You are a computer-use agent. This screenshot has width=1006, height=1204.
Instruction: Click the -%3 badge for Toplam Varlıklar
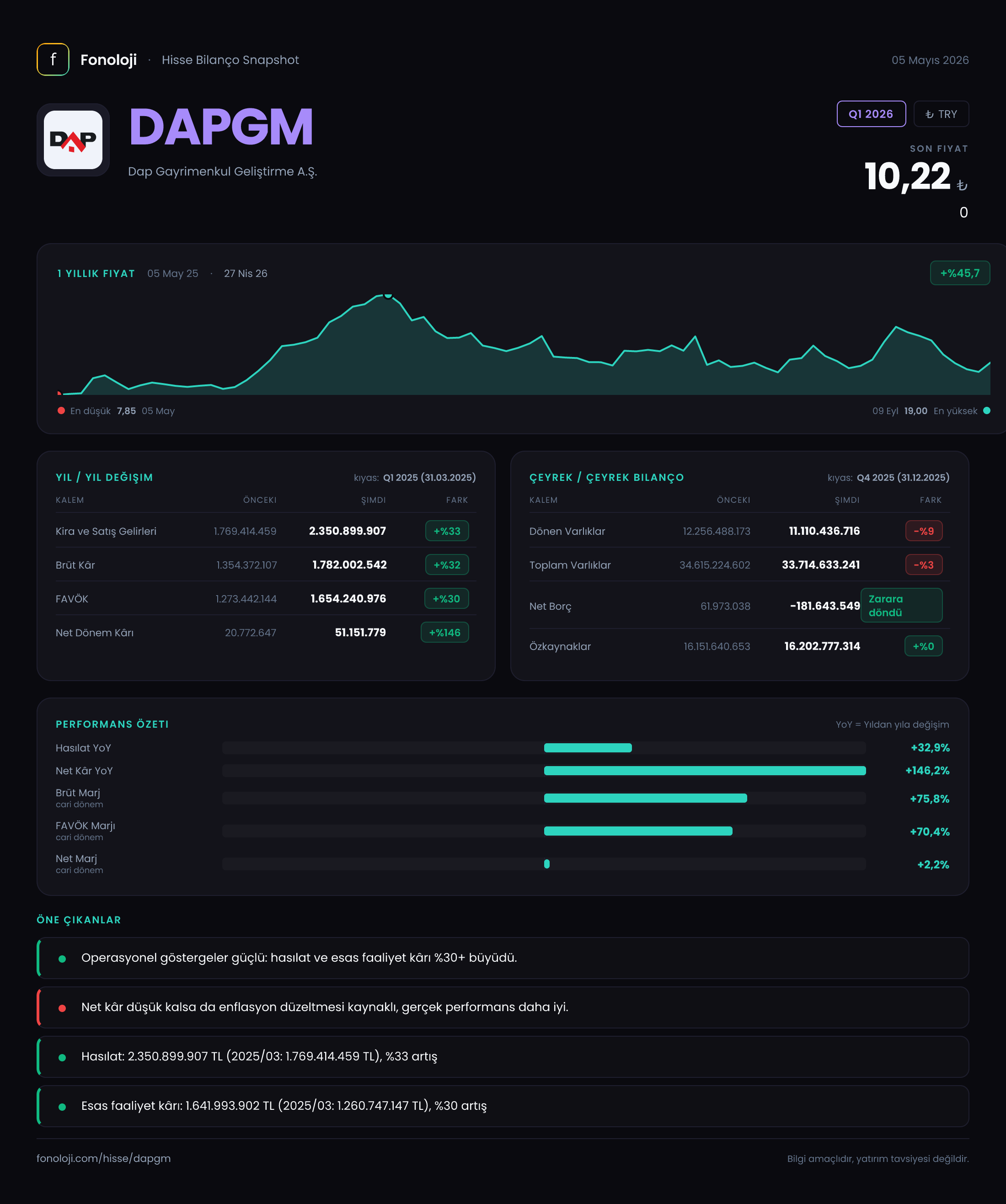coord(923,565)
